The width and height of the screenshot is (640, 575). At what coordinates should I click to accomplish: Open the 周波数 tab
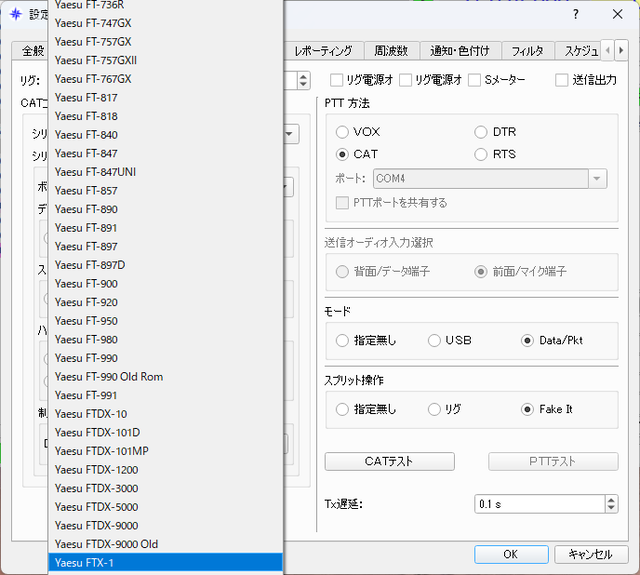(x=391, y=51)
